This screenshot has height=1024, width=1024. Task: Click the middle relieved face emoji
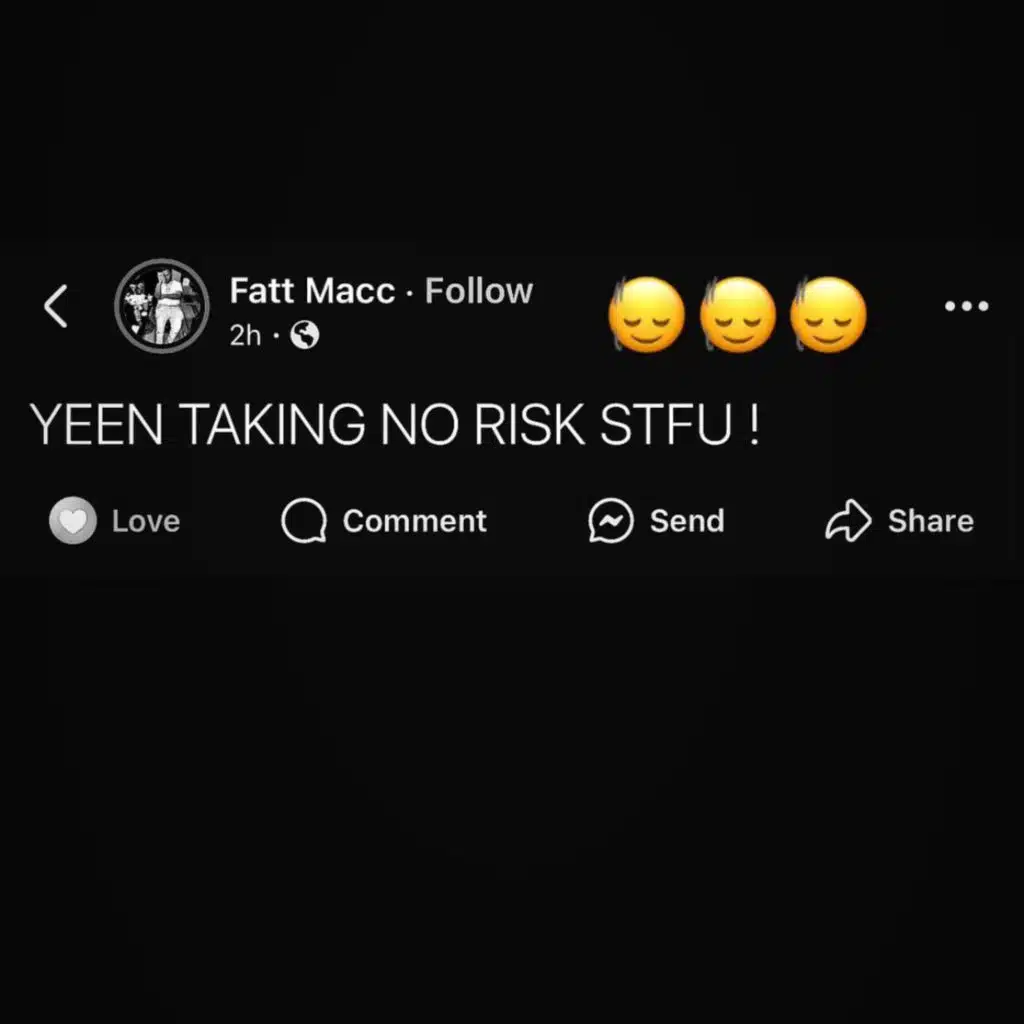737,315
